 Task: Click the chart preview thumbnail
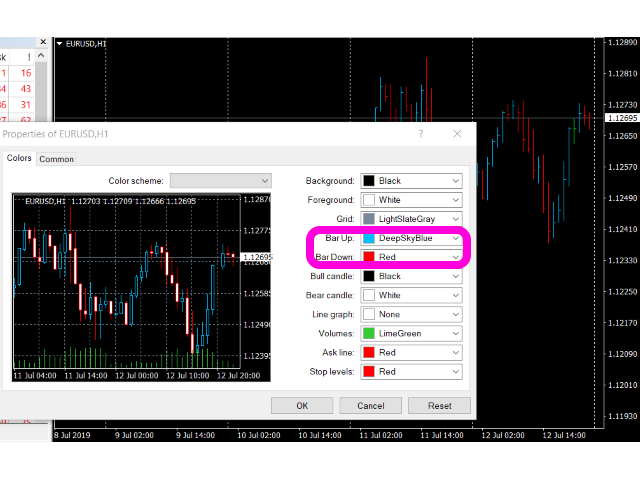(141, 288)
